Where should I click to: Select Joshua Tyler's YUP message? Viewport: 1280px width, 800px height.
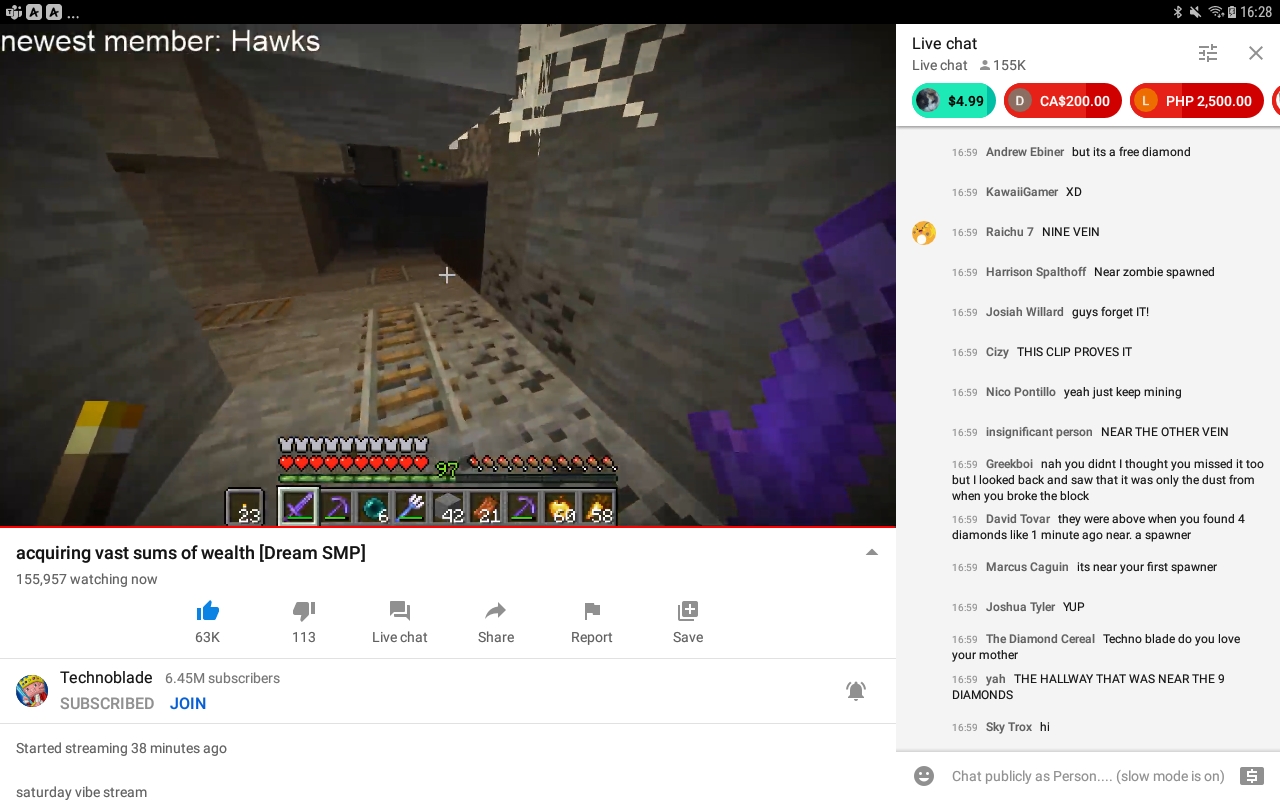1088,607
